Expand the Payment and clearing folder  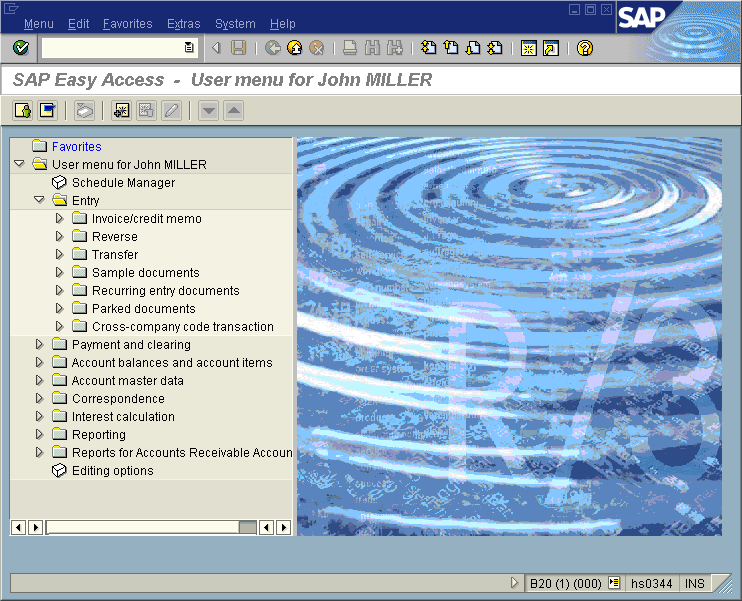(x=39, y=345)
